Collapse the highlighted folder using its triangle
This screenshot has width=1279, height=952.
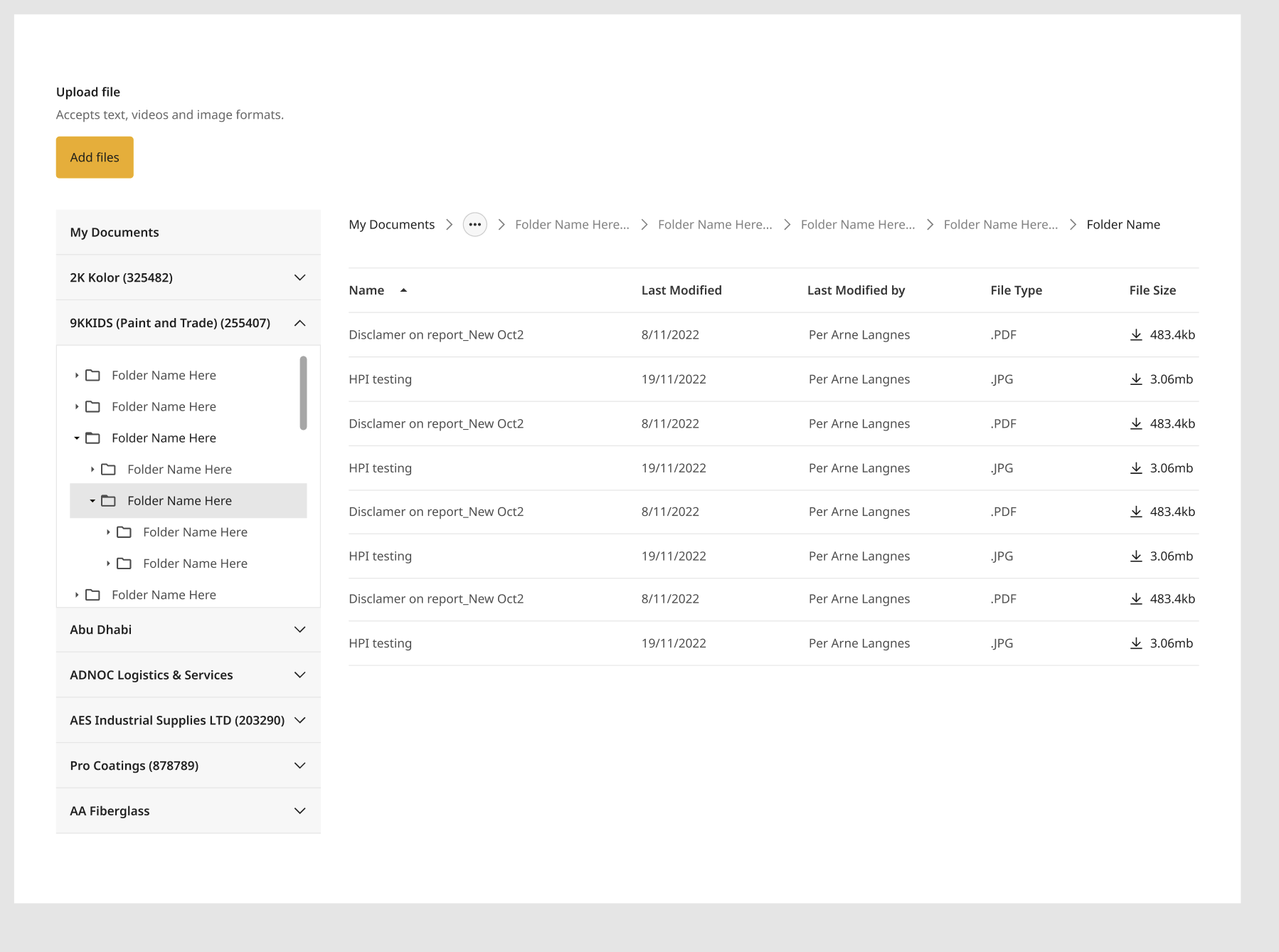[92, 501]
